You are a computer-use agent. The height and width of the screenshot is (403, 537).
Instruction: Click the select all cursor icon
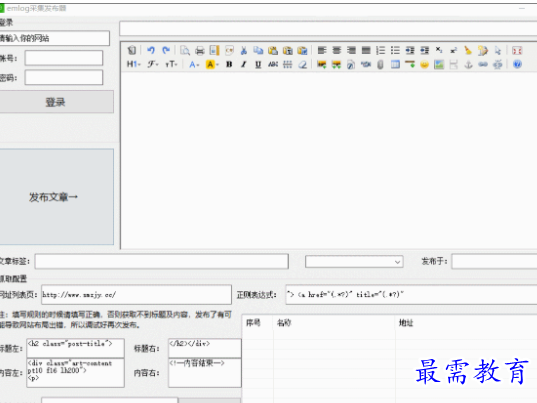pyautogui.click(x=498, y=50)
